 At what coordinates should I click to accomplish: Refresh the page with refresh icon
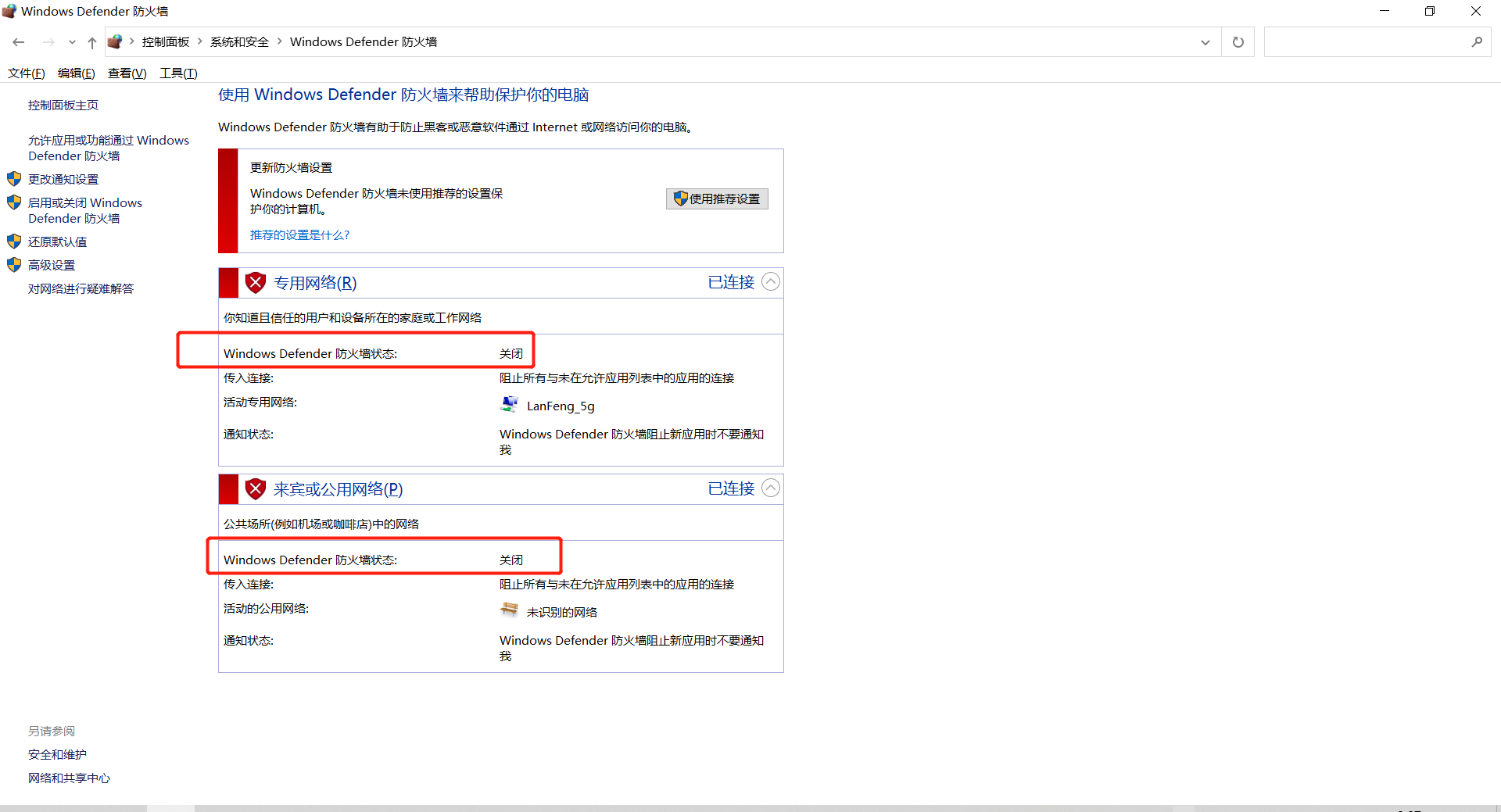point(1238,42)
